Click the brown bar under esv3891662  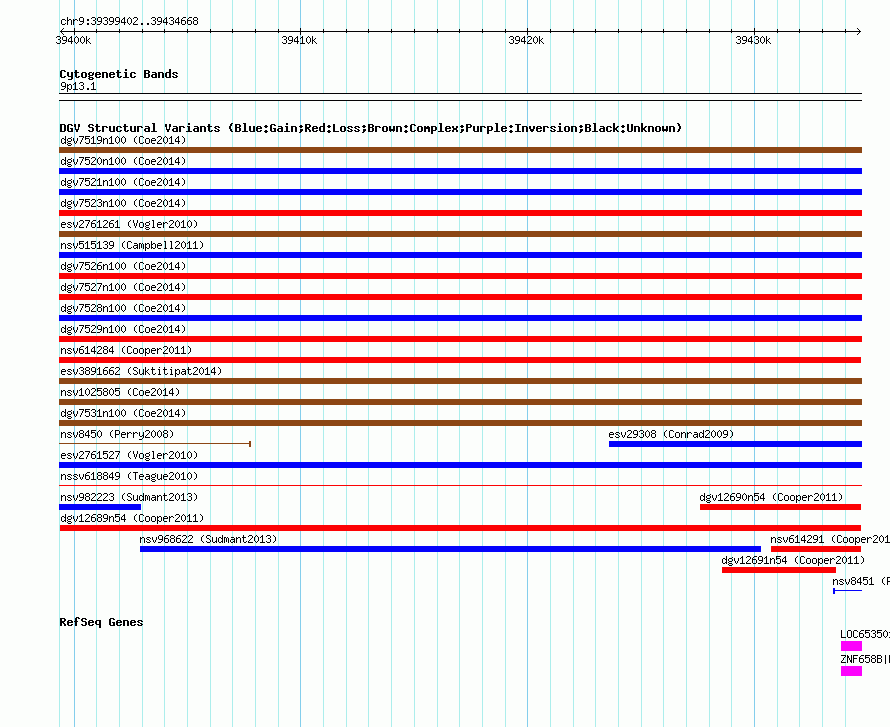(460, 381)
